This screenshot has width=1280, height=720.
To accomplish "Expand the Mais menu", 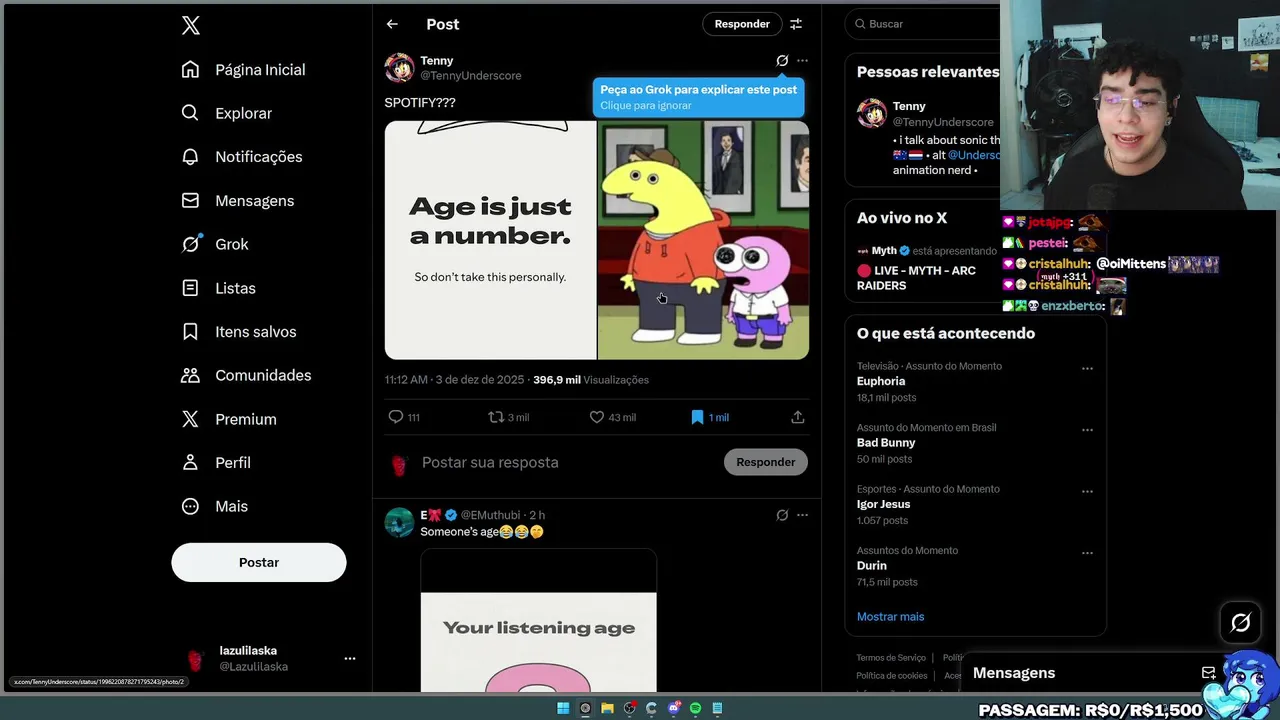I will pyautogui.click(x=214, y=506).
